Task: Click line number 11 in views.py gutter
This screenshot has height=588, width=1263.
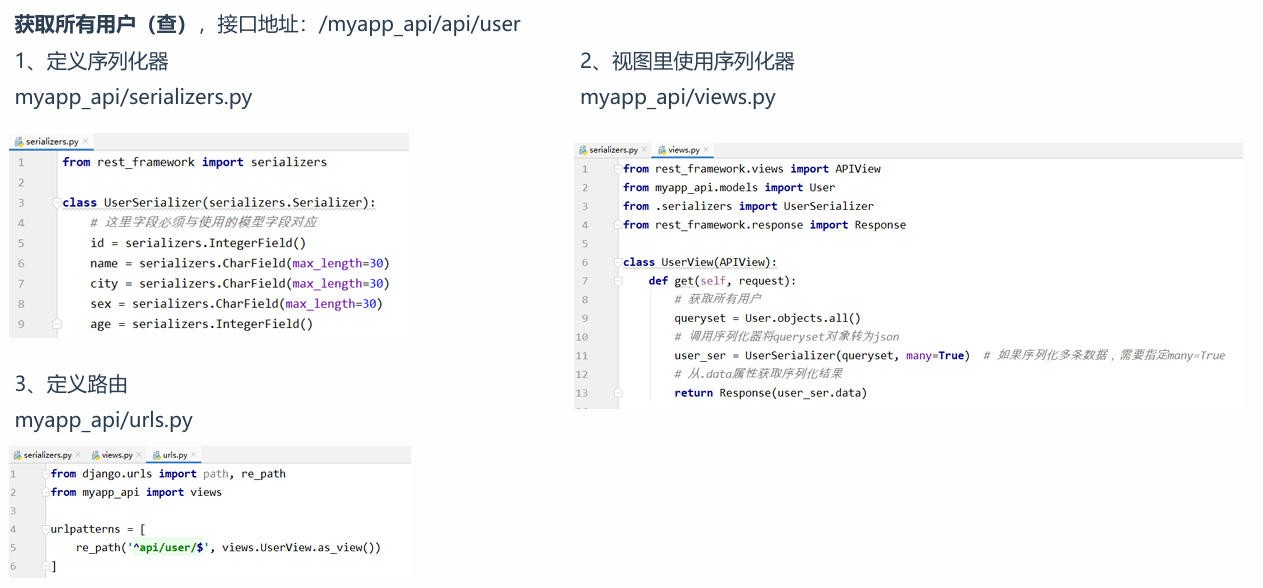Action: [582, 356]
